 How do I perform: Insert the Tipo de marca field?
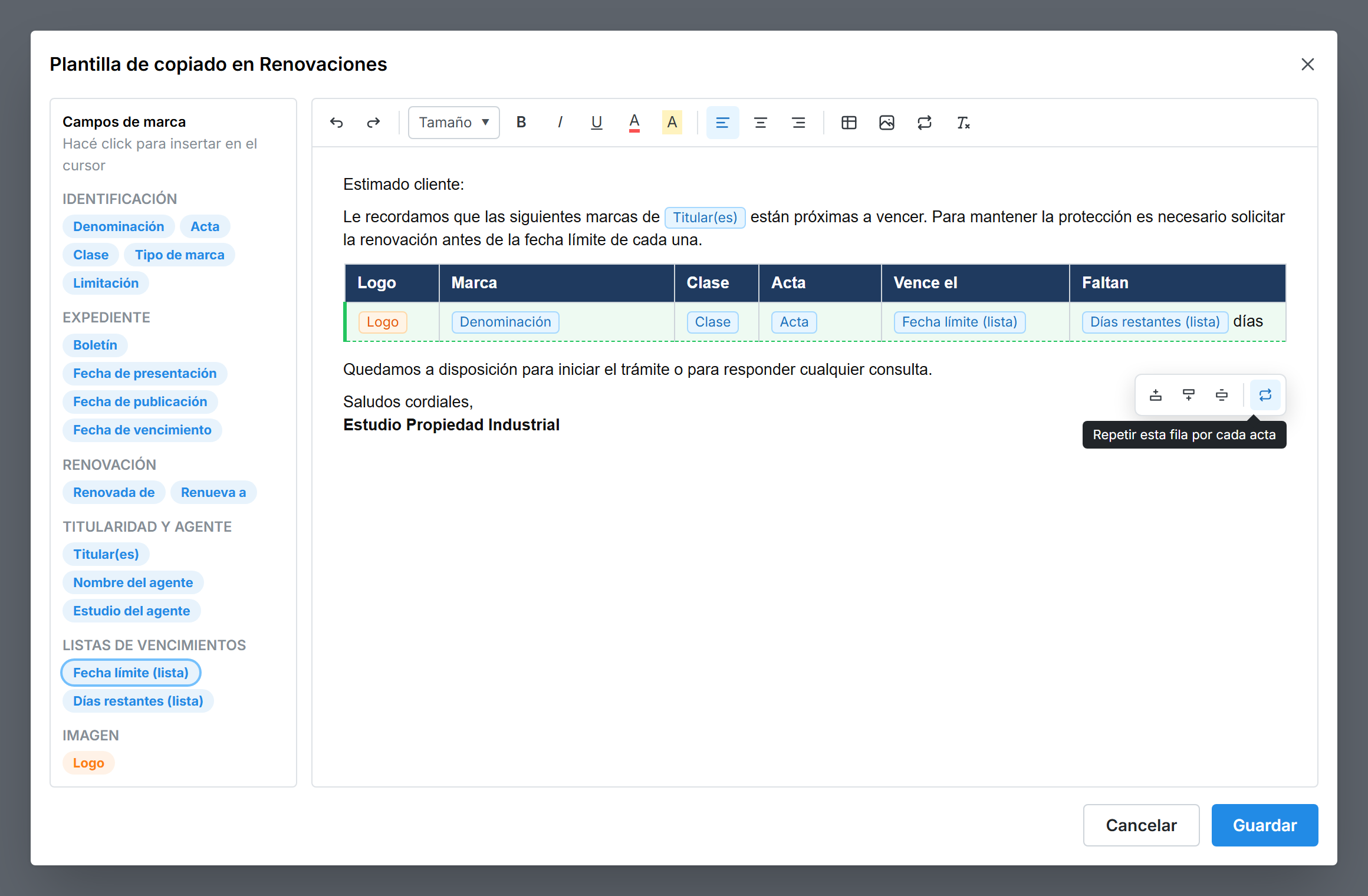[x=180, y=255]
